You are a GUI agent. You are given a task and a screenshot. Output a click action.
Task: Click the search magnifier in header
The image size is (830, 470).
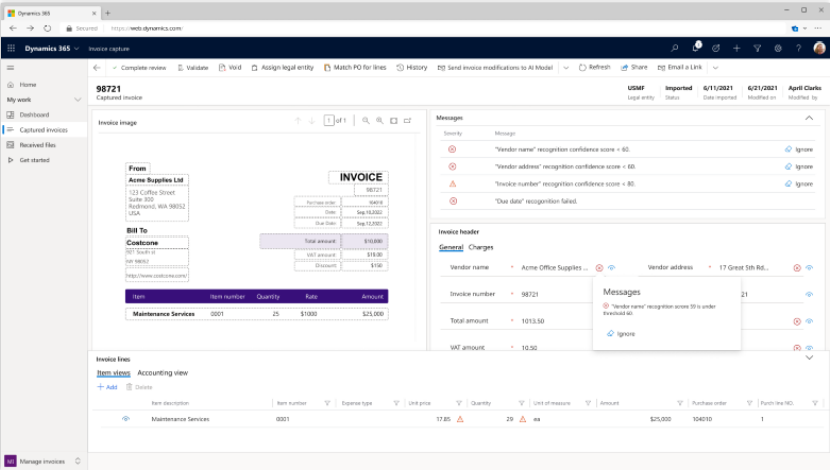tap(674, 48)
